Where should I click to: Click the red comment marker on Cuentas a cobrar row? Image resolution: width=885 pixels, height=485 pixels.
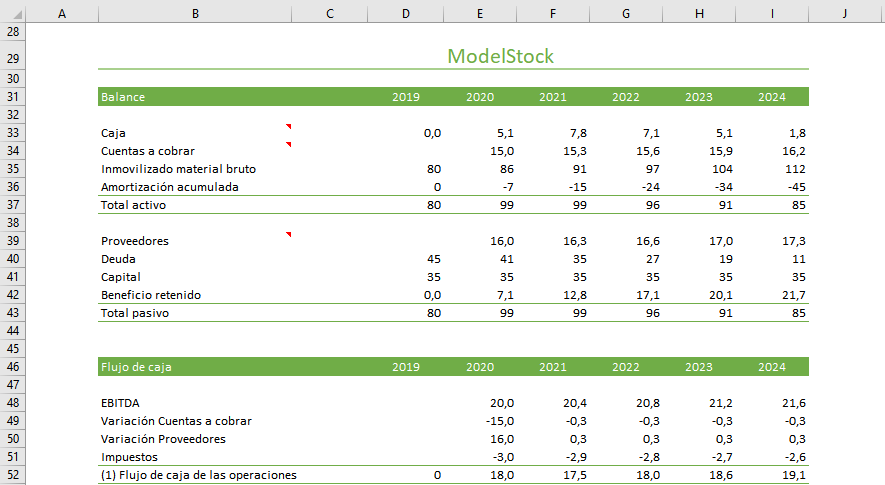click(x=288, y=145)
